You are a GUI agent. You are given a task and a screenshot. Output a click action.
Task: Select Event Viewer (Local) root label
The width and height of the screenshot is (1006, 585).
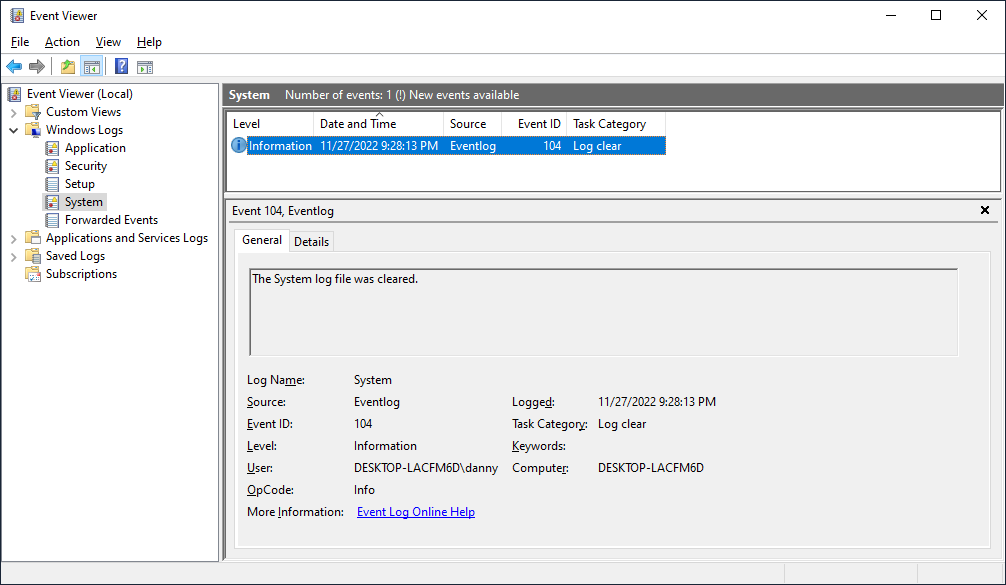tap(80, 94)
